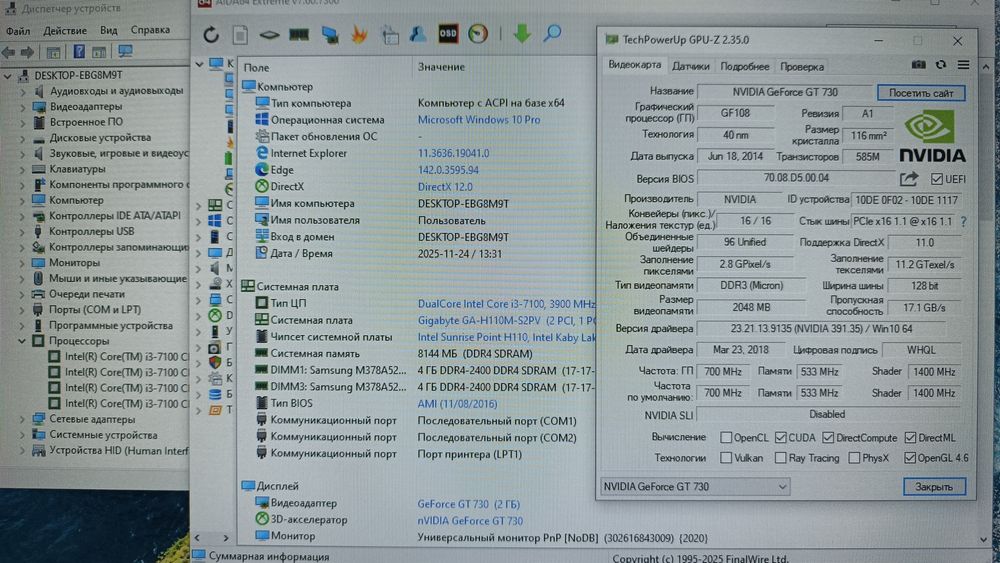Open the Действие menu
The image size is (1000, 563).
pyautogui.click(x=64, y=31)
